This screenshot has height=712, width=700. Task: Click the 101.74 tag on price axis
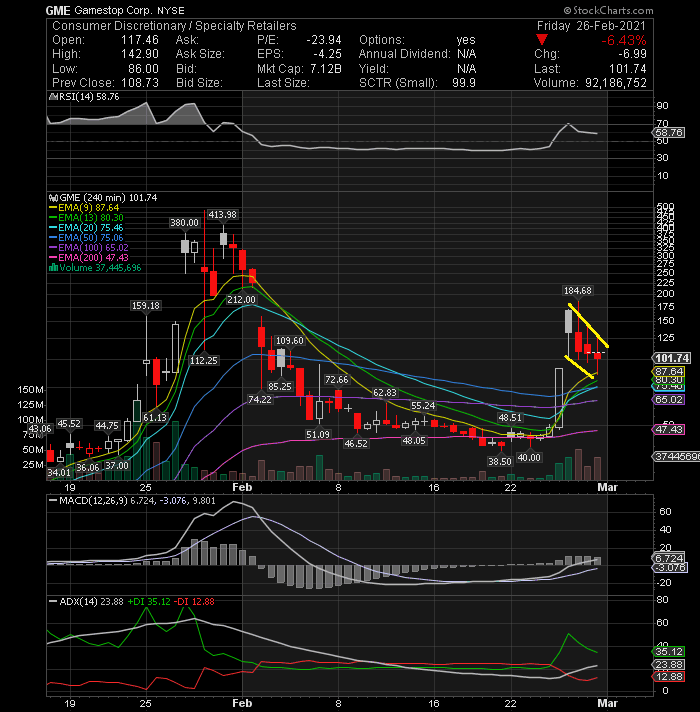pyautogui.click(x=672, y=358)
